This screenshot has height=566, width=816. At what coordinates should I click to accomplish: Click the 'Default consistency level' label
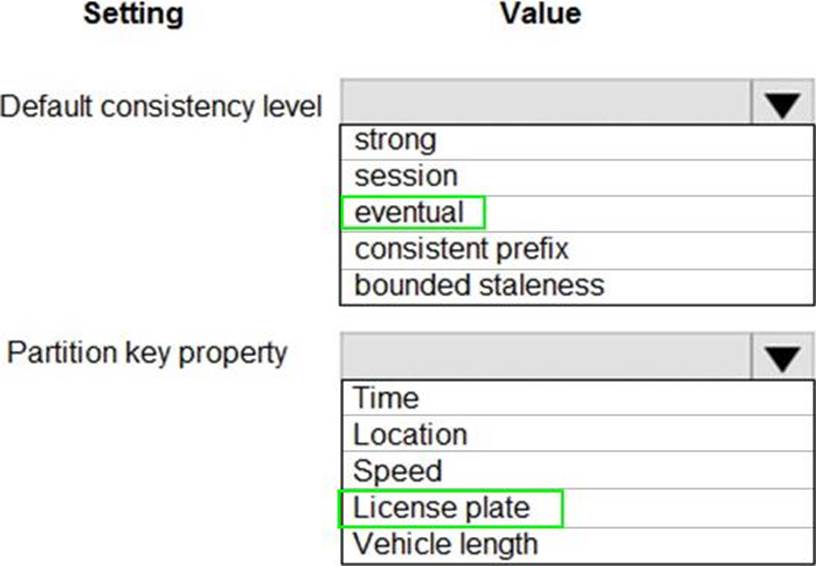coord(162,106)
